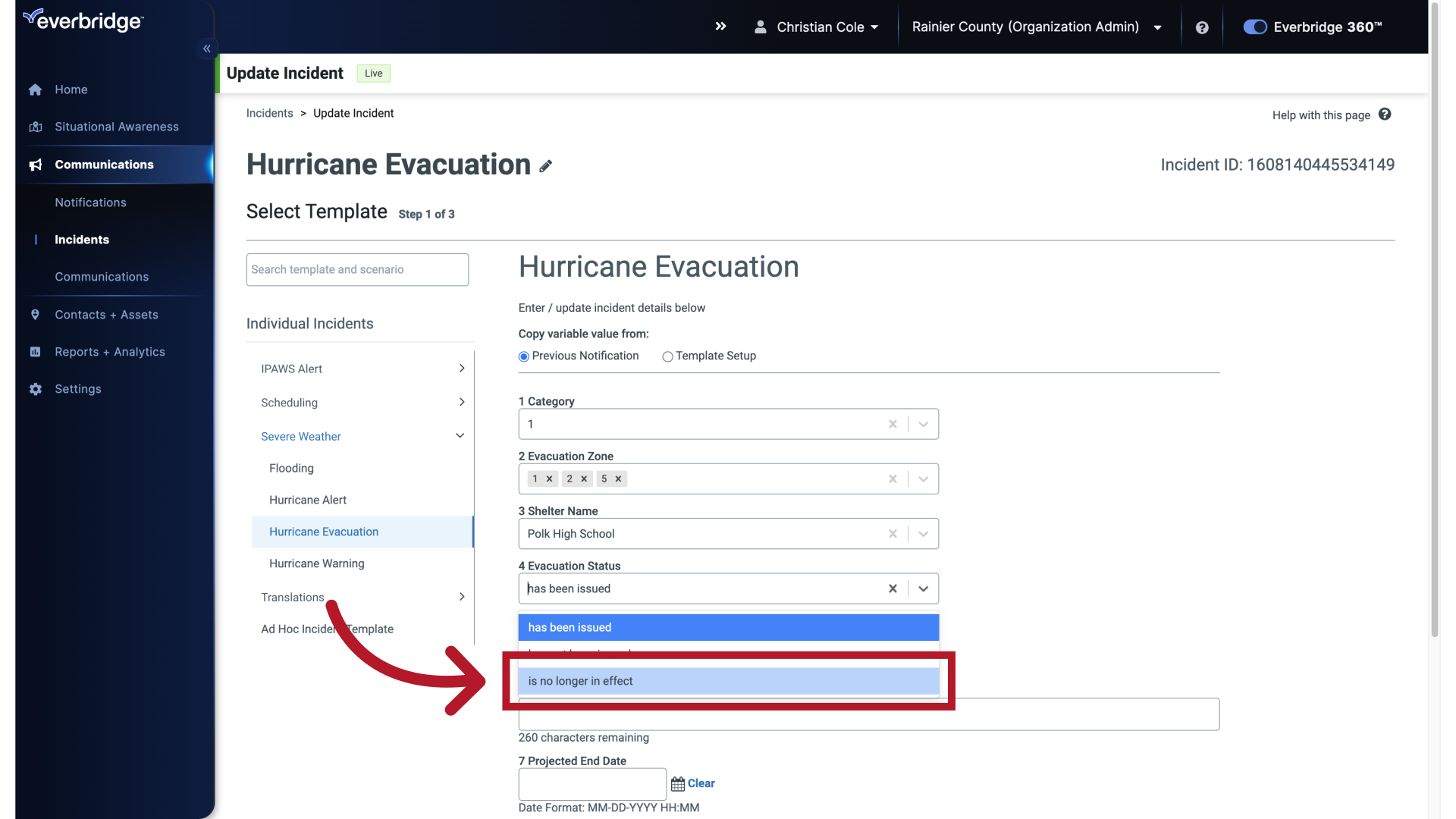
Task: Open Reports + Analytics menu item
Action: coord(110,352)
